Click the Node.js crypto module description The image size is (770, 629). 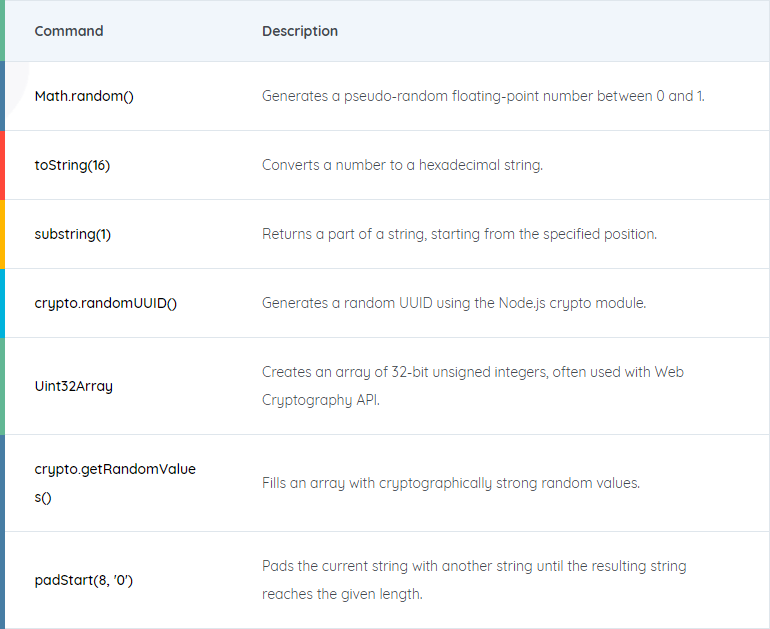point(454,303)
